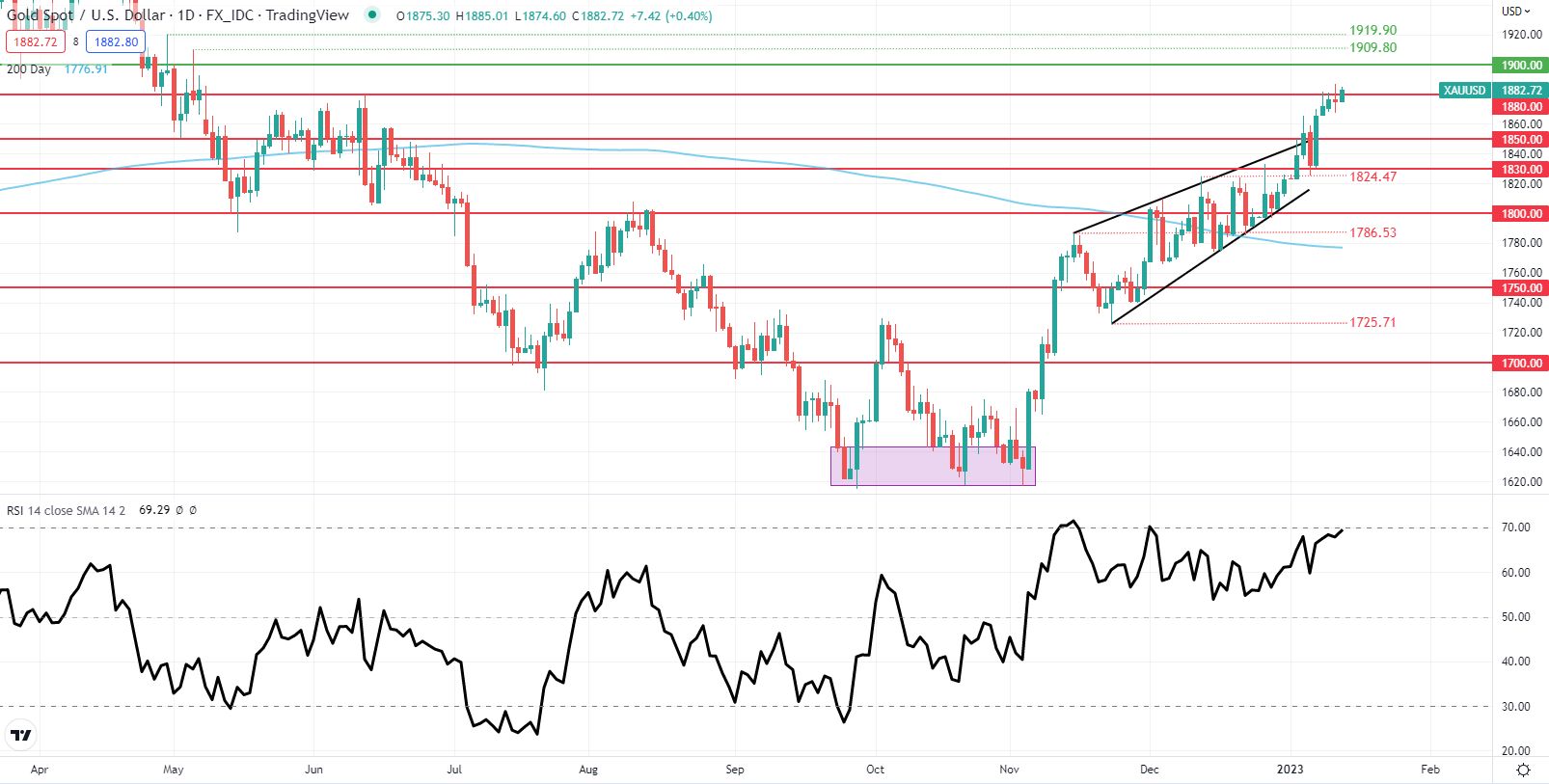Screen dimensions: 1549x784
Task: Click the change value +7.42 (+0.40%)
Action: [x=671, y=16]
